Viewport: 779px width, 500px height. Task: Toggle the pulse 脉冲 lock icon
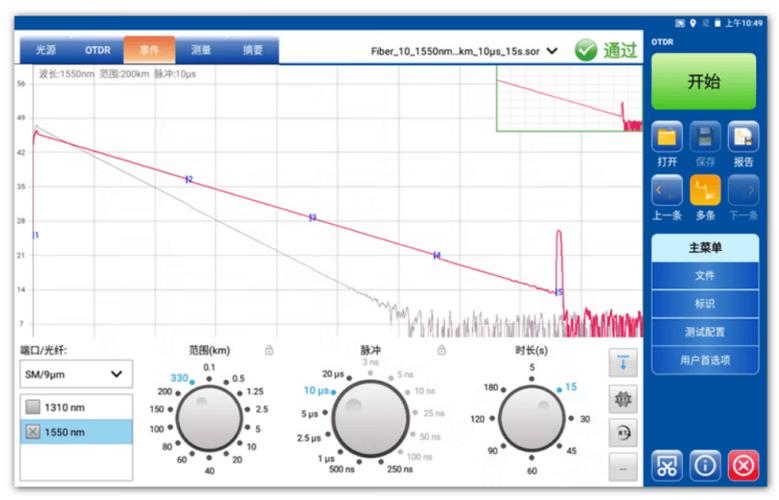441,350
